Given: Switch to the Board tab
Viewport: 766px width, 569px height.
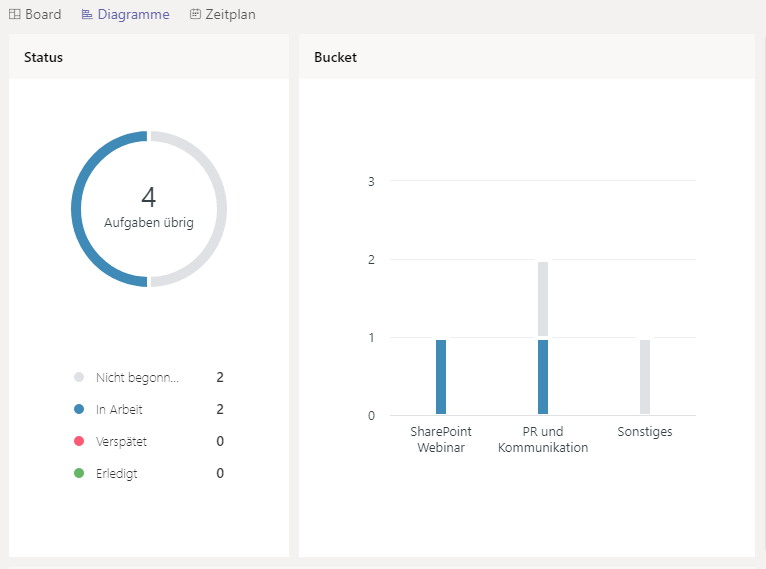Looking at the screenshot, I should point(35,14).
